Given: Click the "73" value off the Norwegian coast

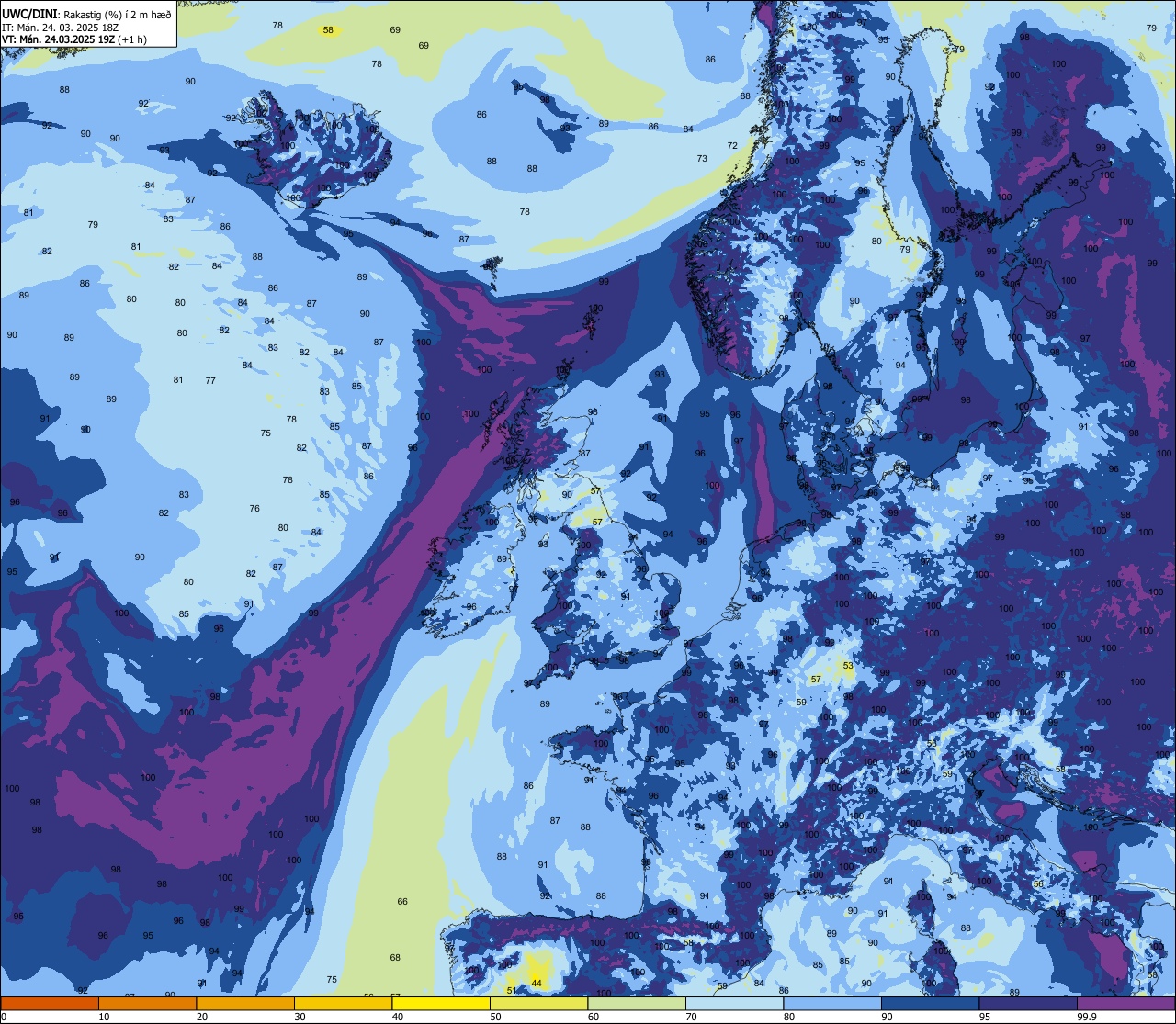Looking at the screenshot, I should [702, 159].
